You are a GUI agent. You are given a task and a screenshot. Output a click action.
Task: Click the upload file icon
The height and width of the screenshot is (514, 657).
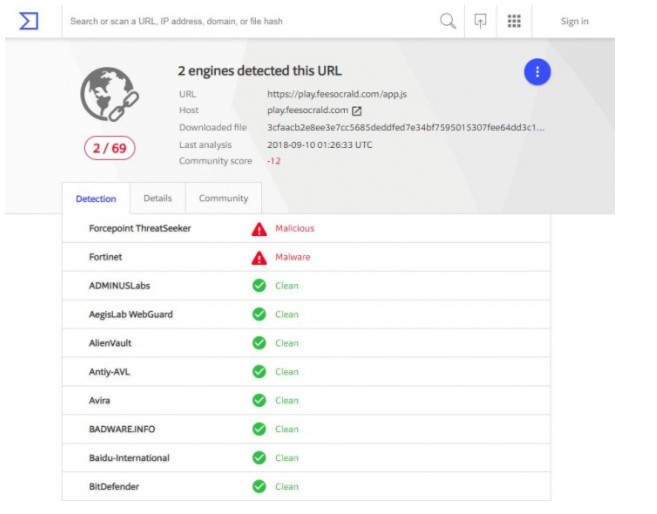(x=480, y=21)
